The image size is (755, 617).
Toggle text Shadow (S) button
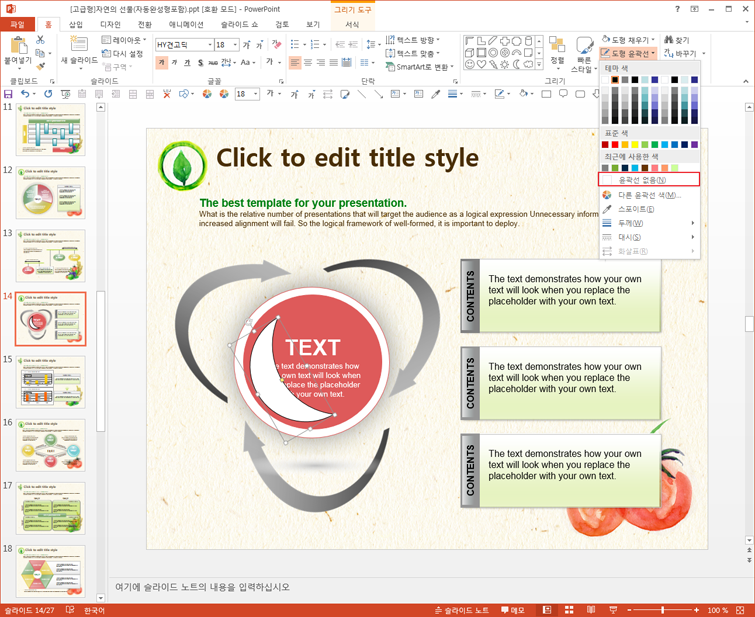200,62
